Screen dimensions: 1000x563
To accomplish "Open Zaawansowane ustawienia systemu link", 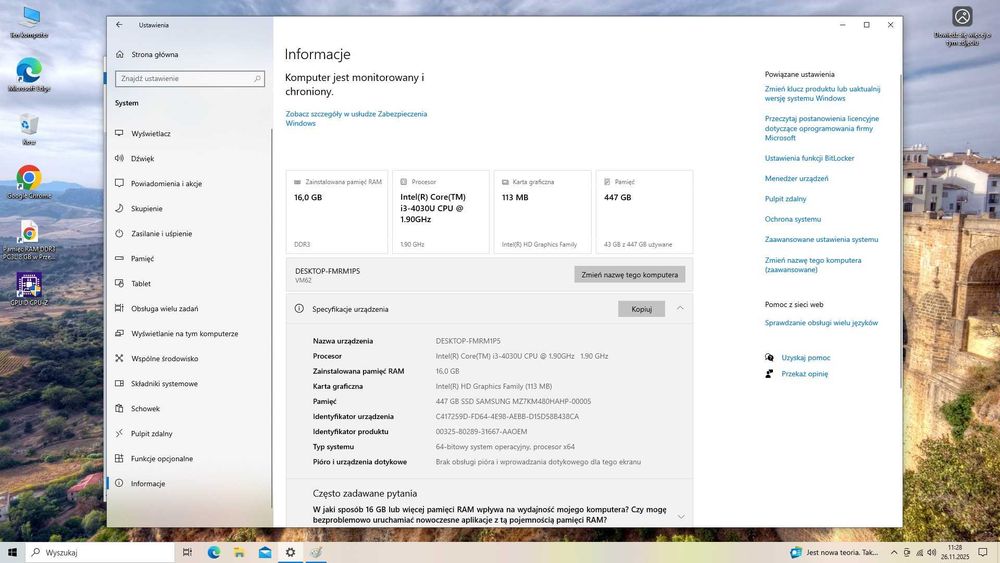I will point(821,240).
